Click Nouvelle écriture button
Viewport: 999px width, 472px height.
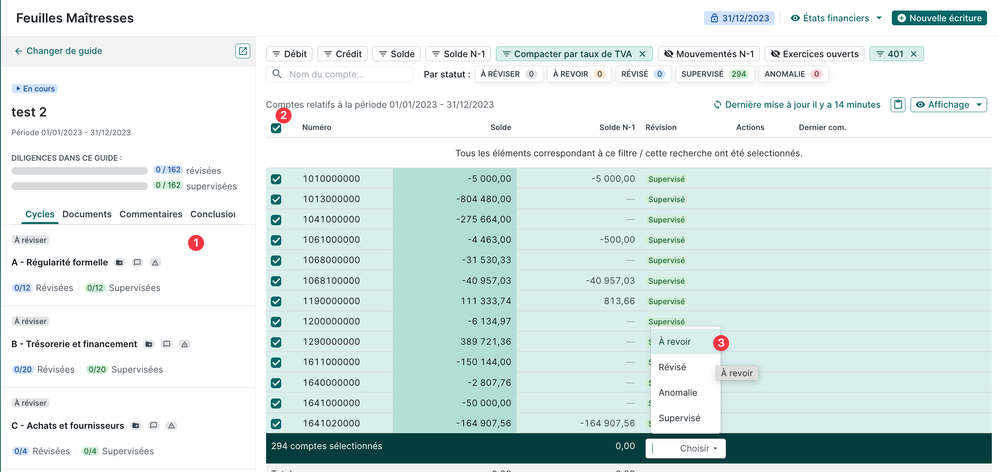939,18
